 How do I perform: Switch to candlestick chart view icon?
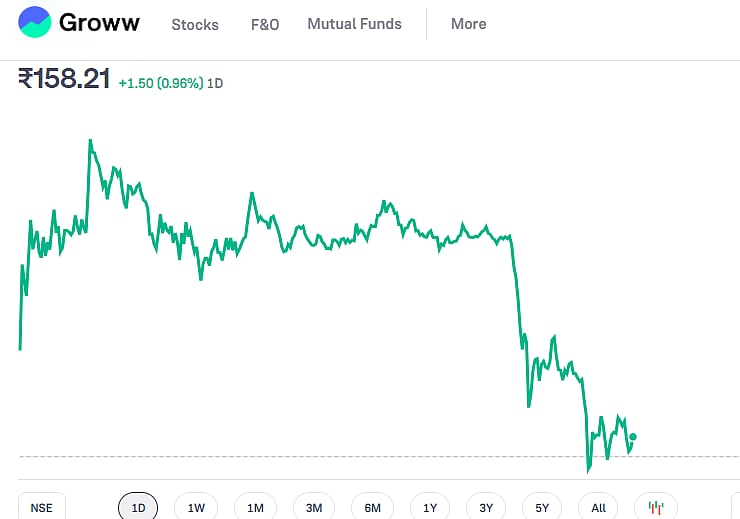pyautogui.click(x=656, y=507)
